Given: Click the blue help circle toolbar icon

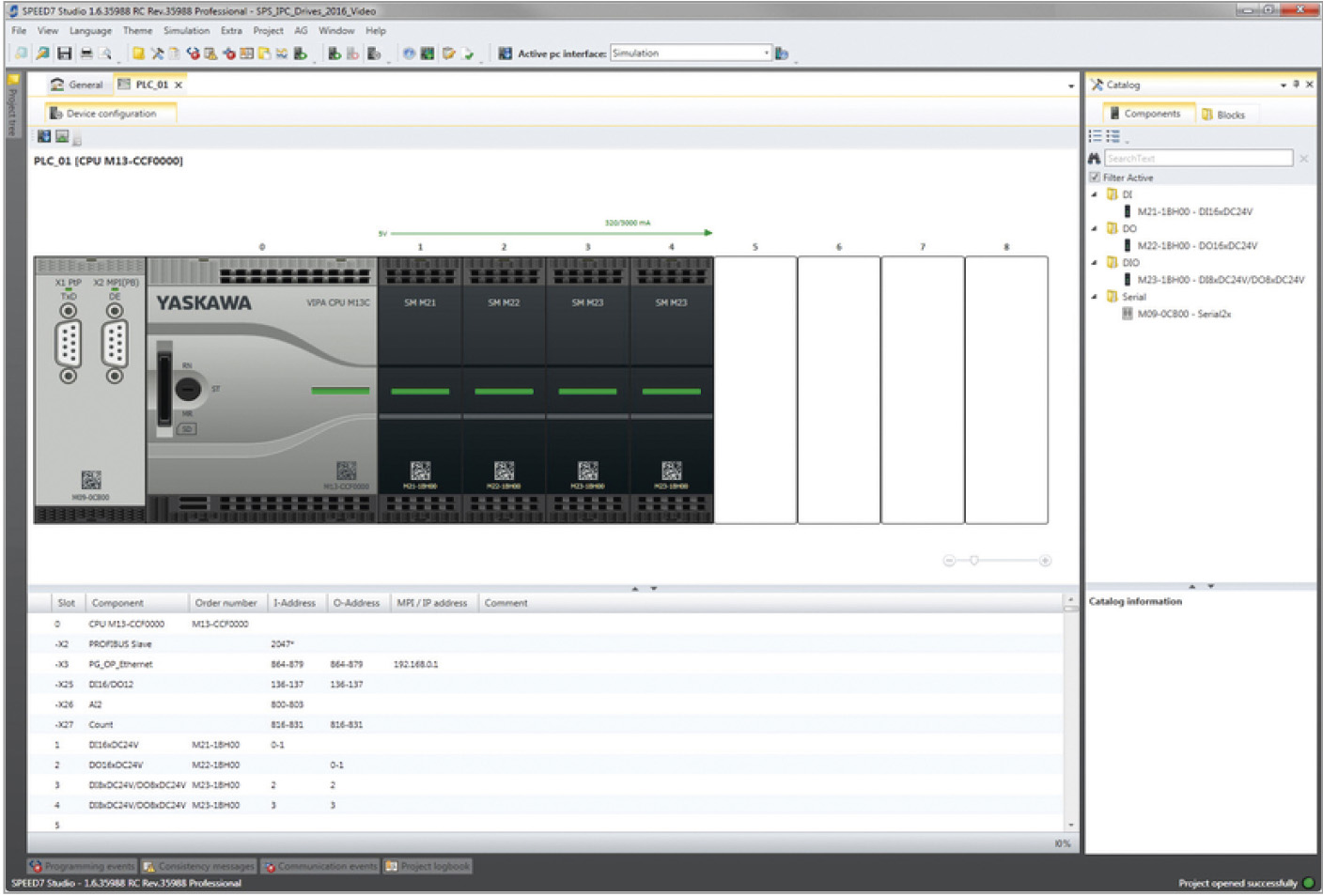Looking at the screenshot, I should click(x=409, y=54).
